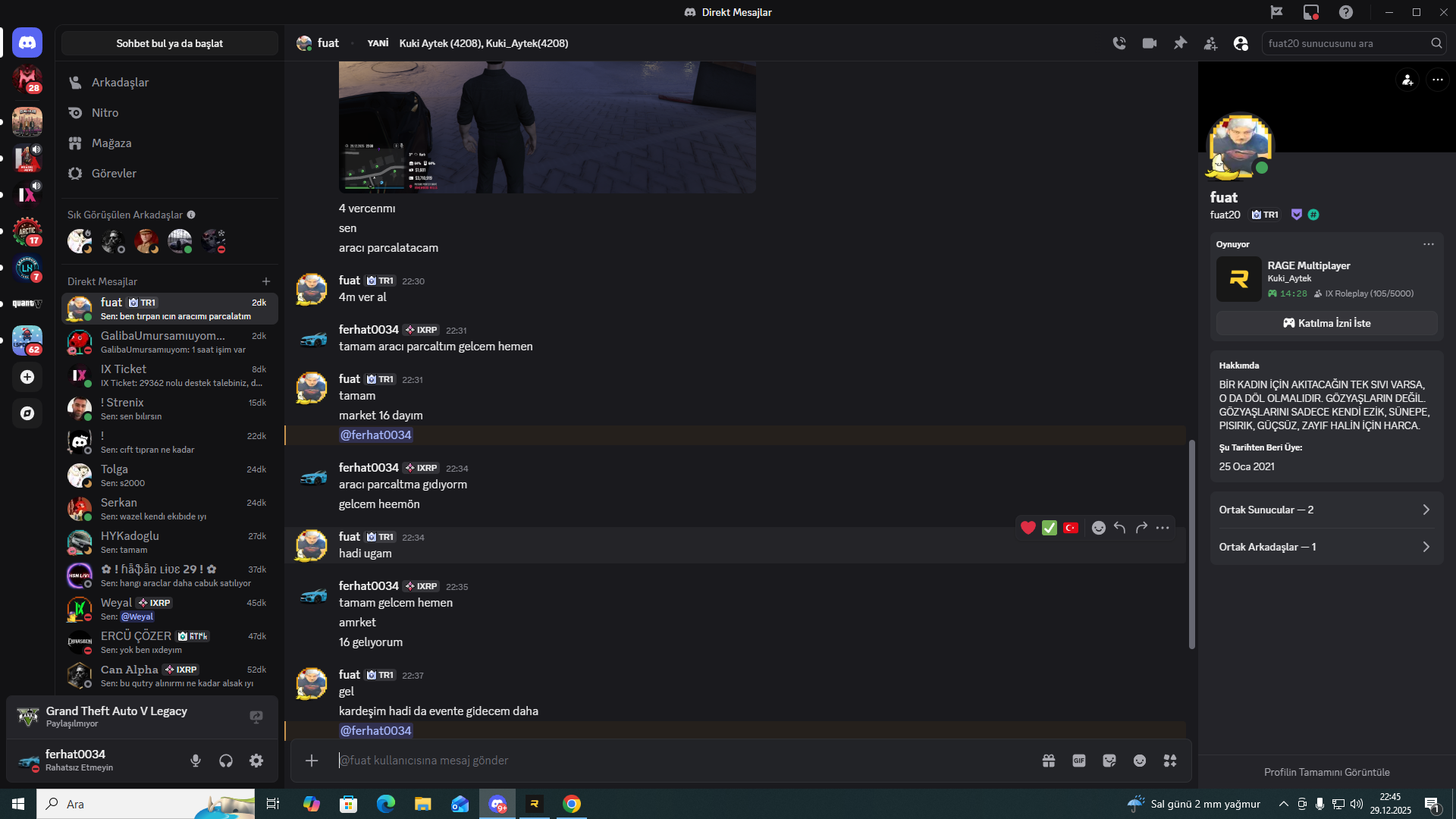This screenshot has height=819, width=1456.
Task: Toggle microphone mute in user panel
Action: (196, 761)
